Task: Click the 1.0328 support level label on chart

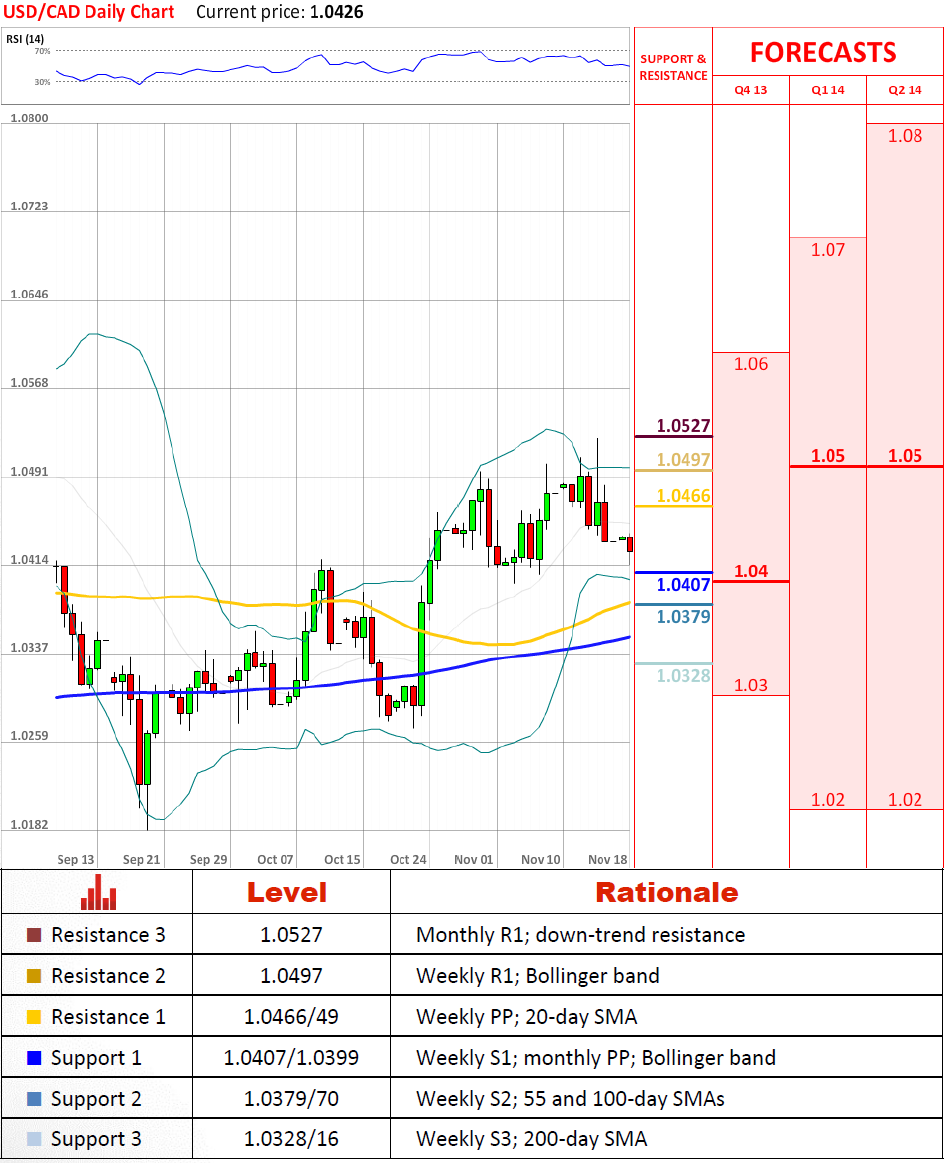Action: click(x=683, y=676)
